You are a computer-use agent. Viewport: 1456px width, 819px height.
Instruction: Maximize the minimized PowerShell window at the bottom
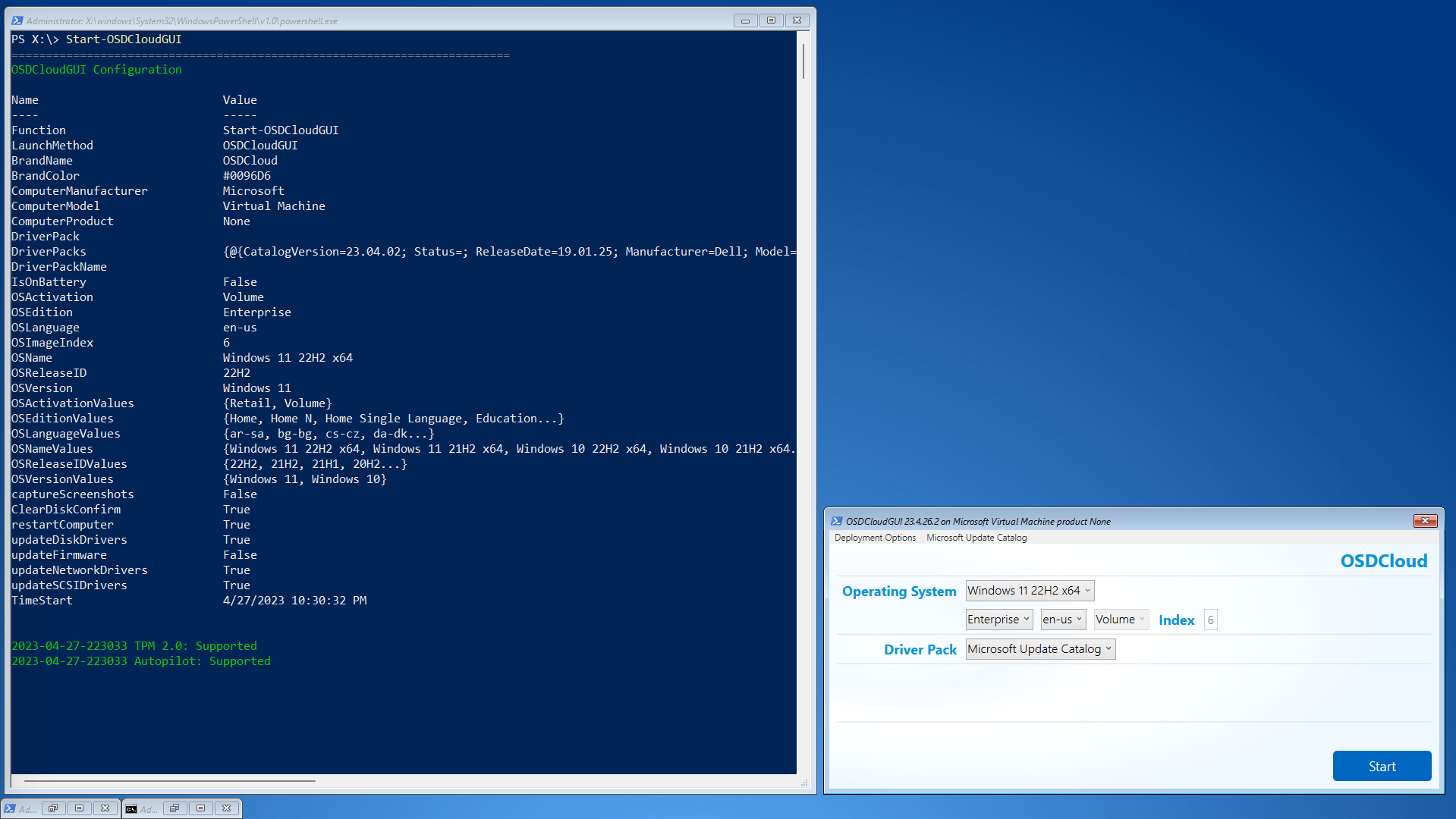tap(79, 808)
